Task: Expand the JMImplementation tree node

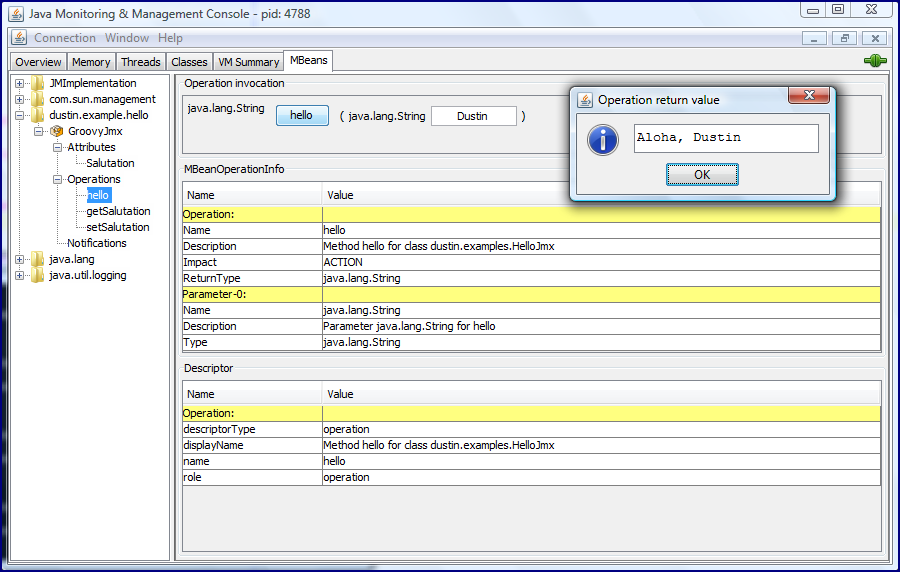Action: tap(20, 83)
